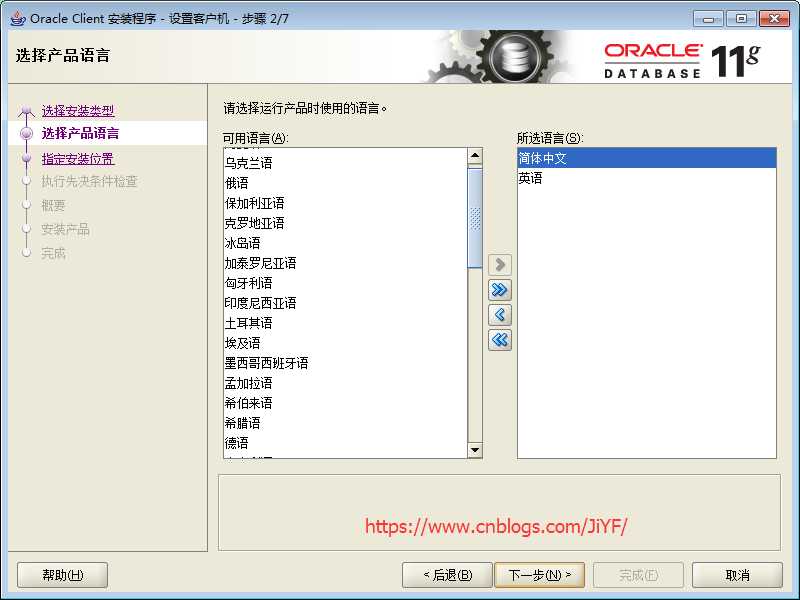Select 匈牙利语 in the available list

(345, 283)
